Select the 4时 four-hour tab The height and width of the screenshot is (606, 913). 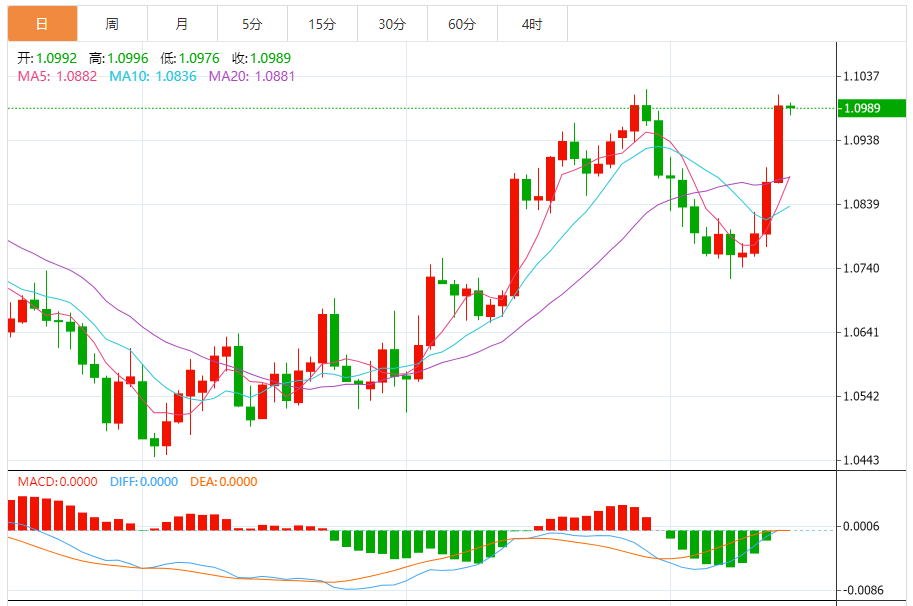[532, 24]
